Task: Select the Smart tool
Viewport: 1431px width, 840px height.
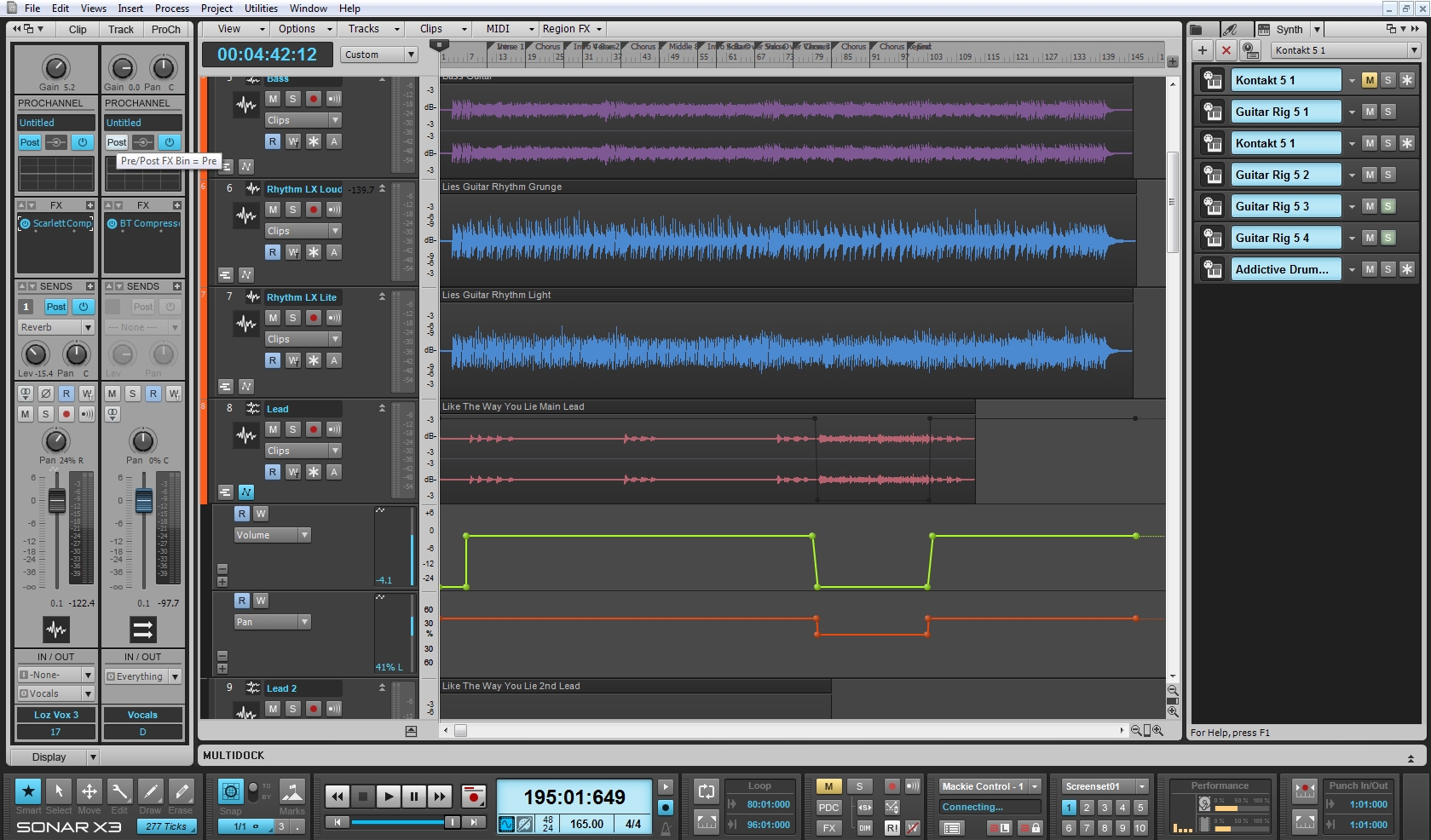Action: click(x=28, y=791)
